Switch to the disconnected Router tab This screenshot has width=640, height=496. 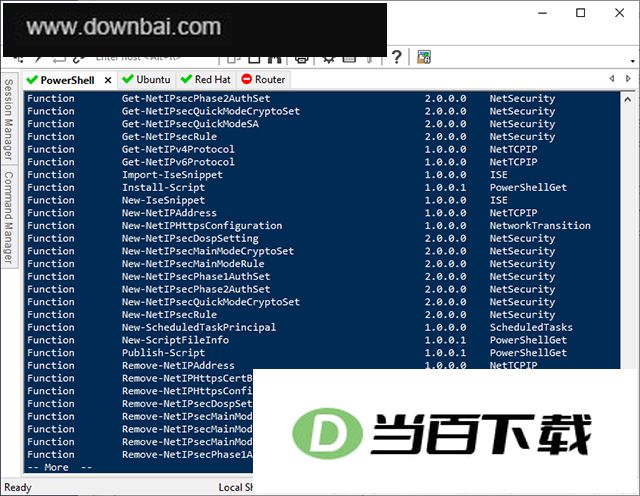coord(263,80)
